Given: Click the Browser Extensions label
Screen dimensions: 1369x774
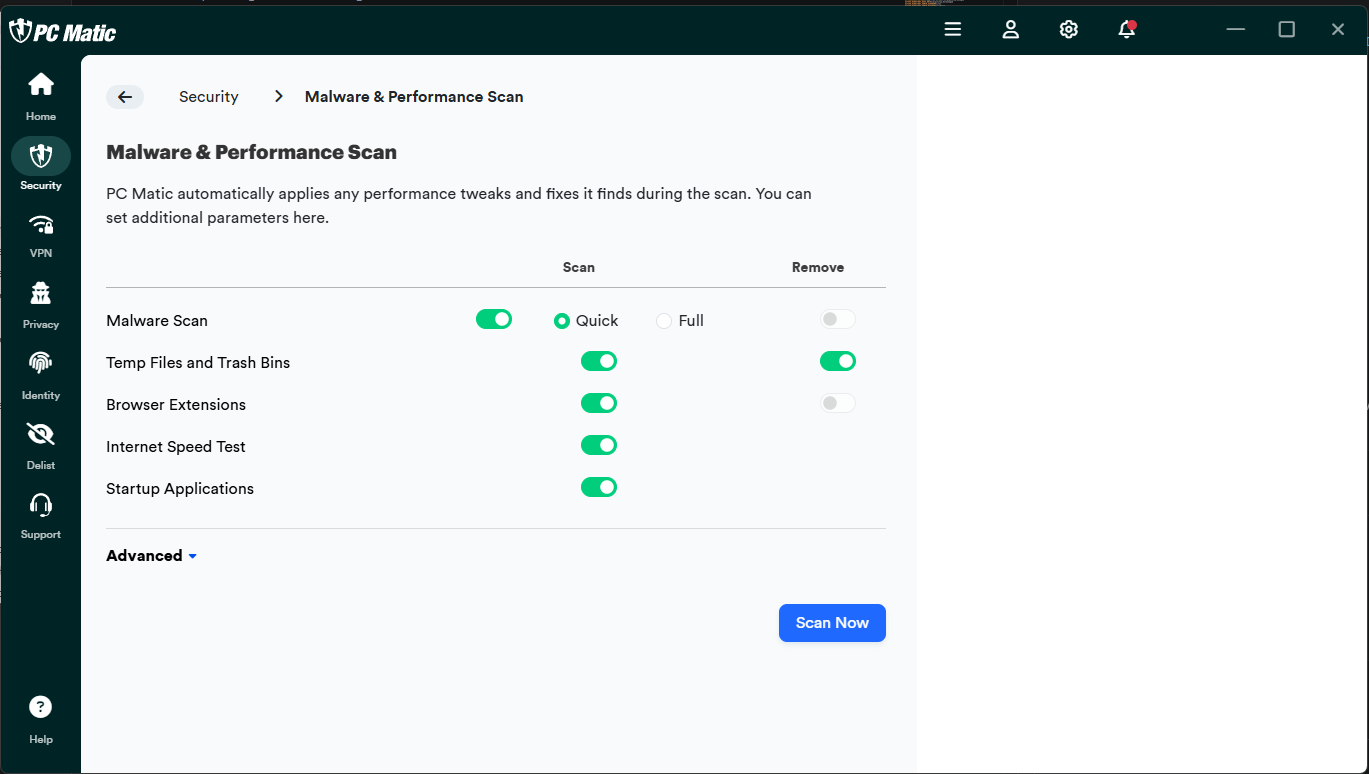Looking at the screenshot, I should 176,405.
